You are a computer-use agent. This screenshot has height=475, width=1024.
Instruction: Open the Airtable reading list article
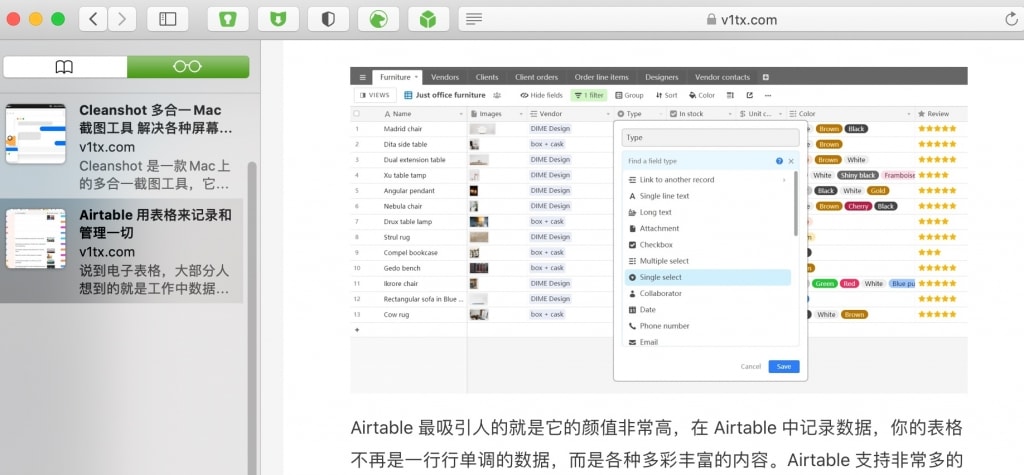[121, 251]
